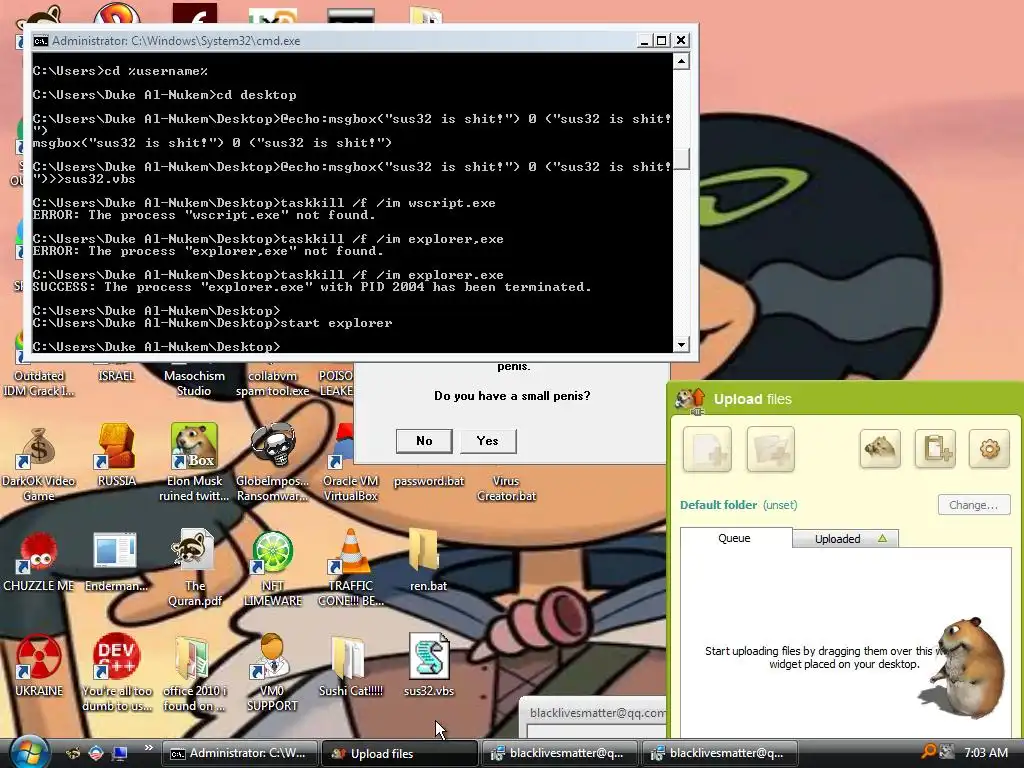Open the CHUZZLE ME shortcut
The height and width of the screenshot is (768, 1024).
[x=38, y=552]
